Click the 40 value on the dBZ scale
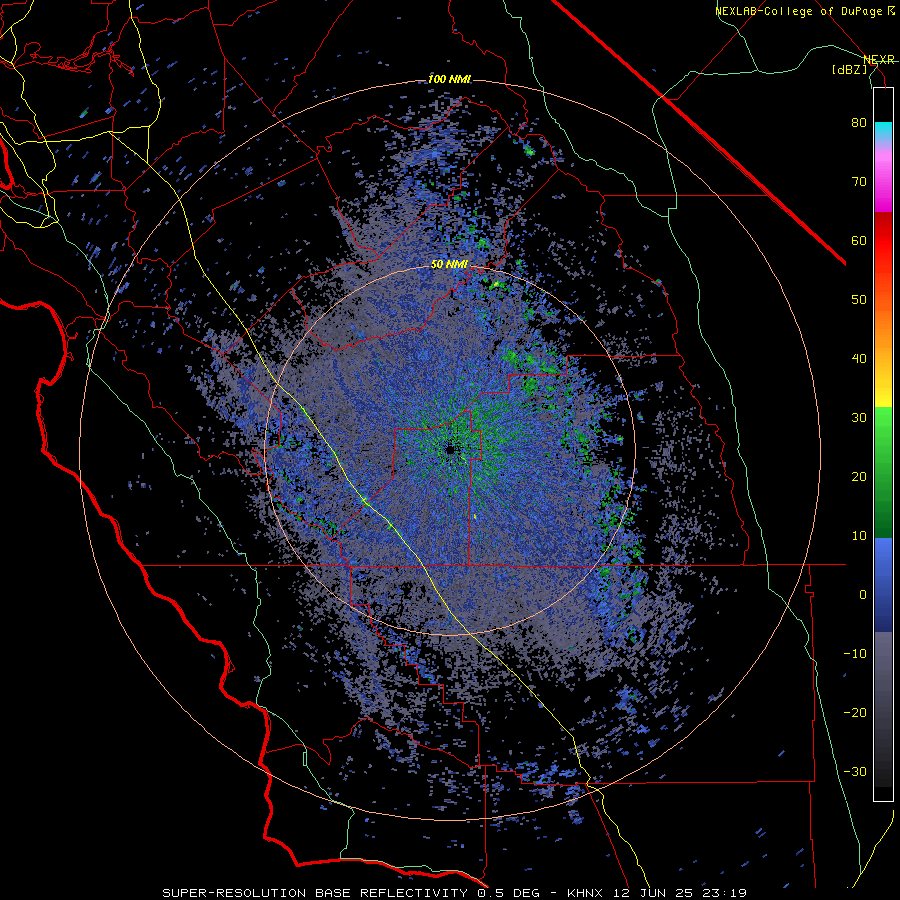Screen dimensions: 900x900 click(x=859, y=359)
